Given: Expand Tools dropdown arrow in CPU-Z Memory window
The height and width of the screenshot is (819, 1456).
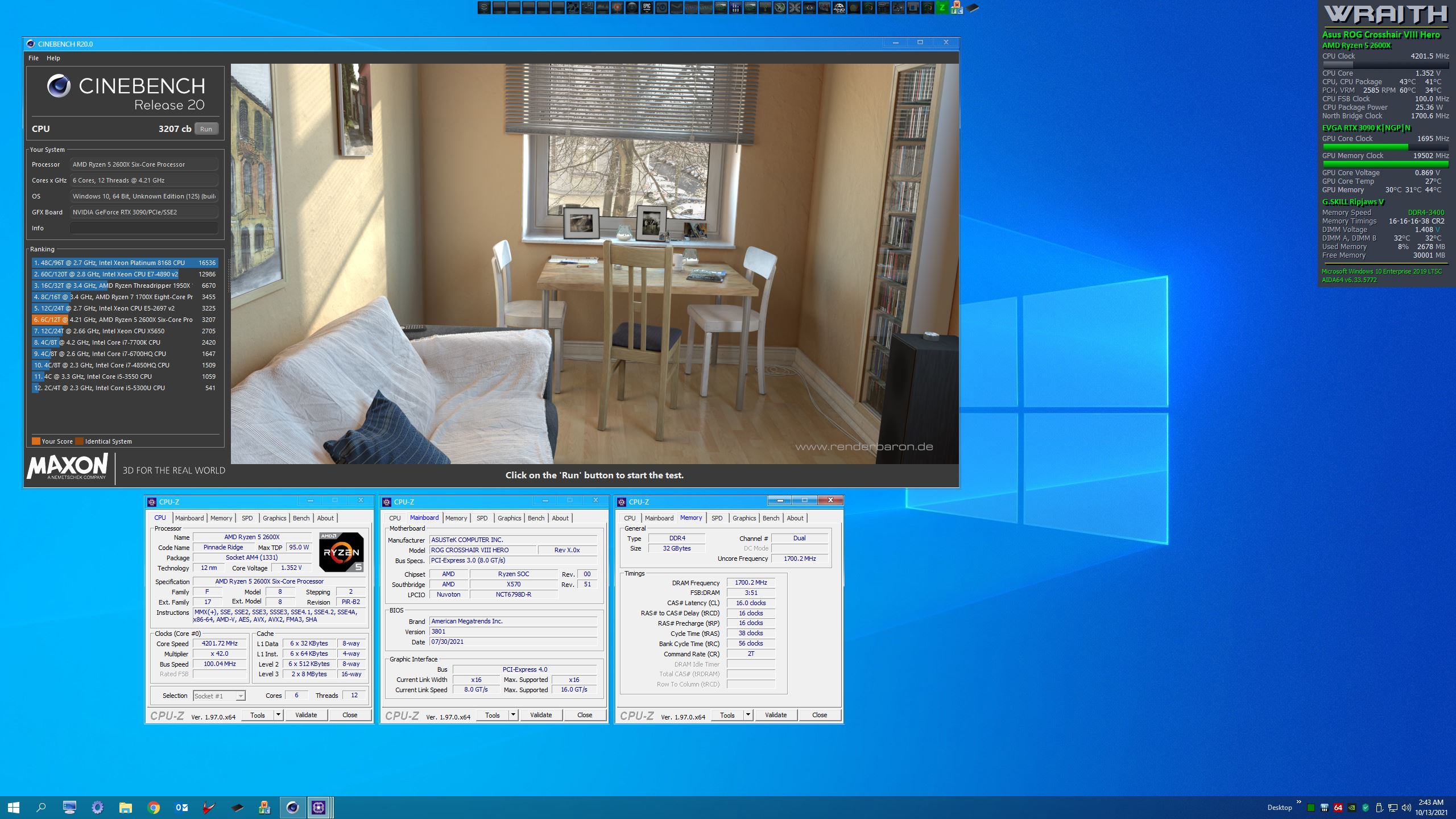Looking at the screenshot, I should click(x=748, y=715).
